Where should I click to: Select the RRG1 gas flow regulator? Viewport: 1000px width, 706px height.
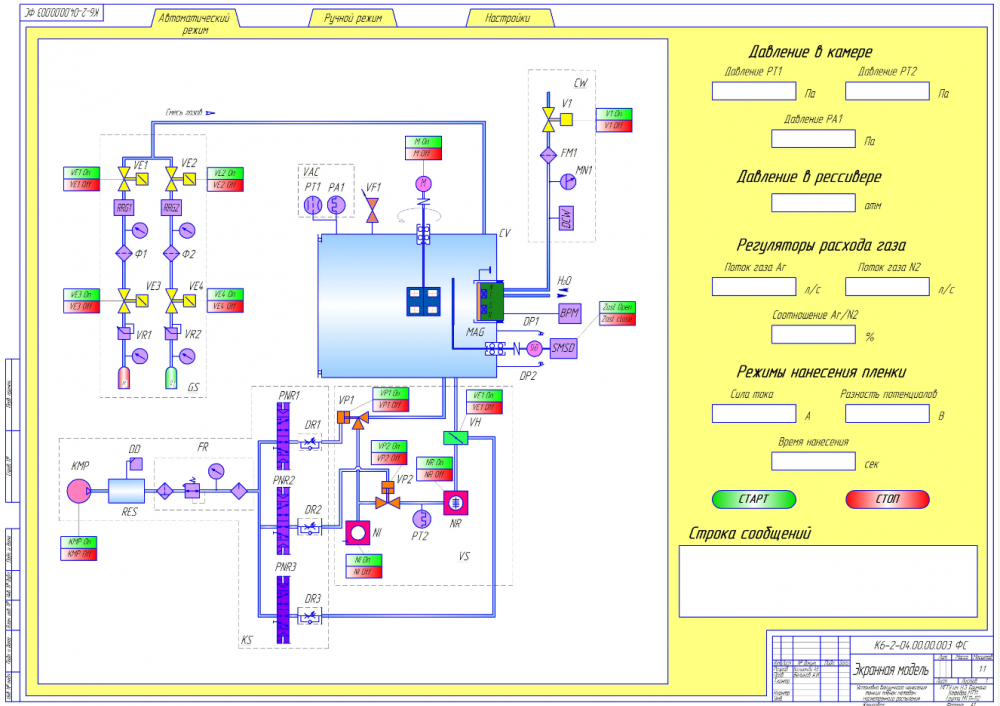124,208
